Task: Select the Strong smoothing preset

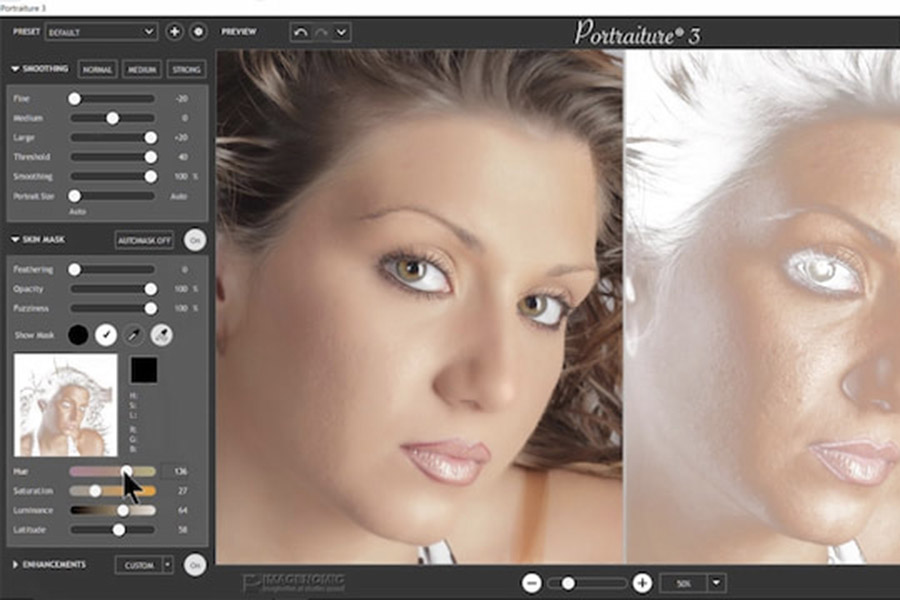Action: coord(187,69)
